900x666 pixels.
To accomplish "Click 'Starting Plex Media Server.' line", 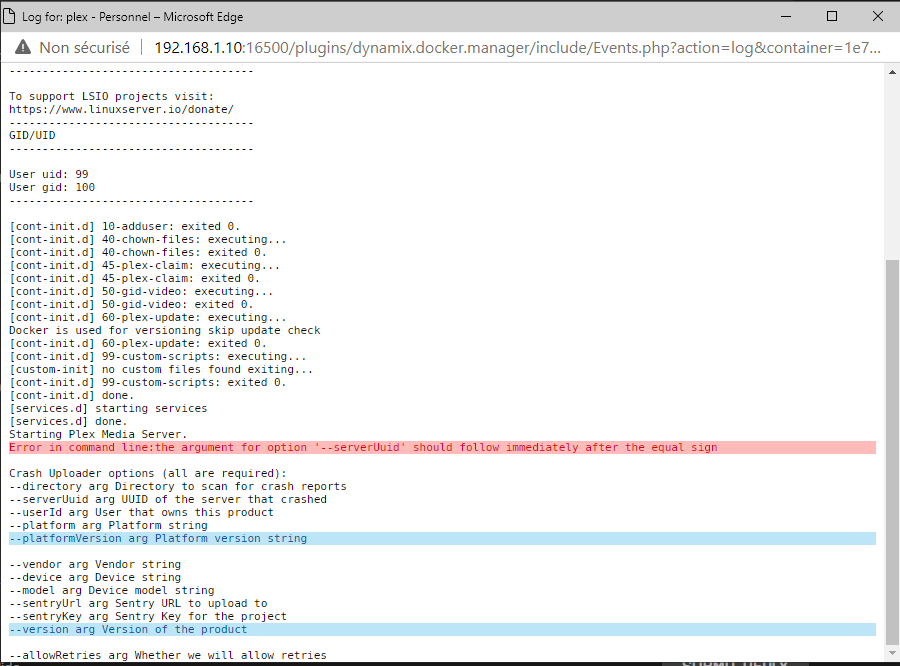I will 98,434.
